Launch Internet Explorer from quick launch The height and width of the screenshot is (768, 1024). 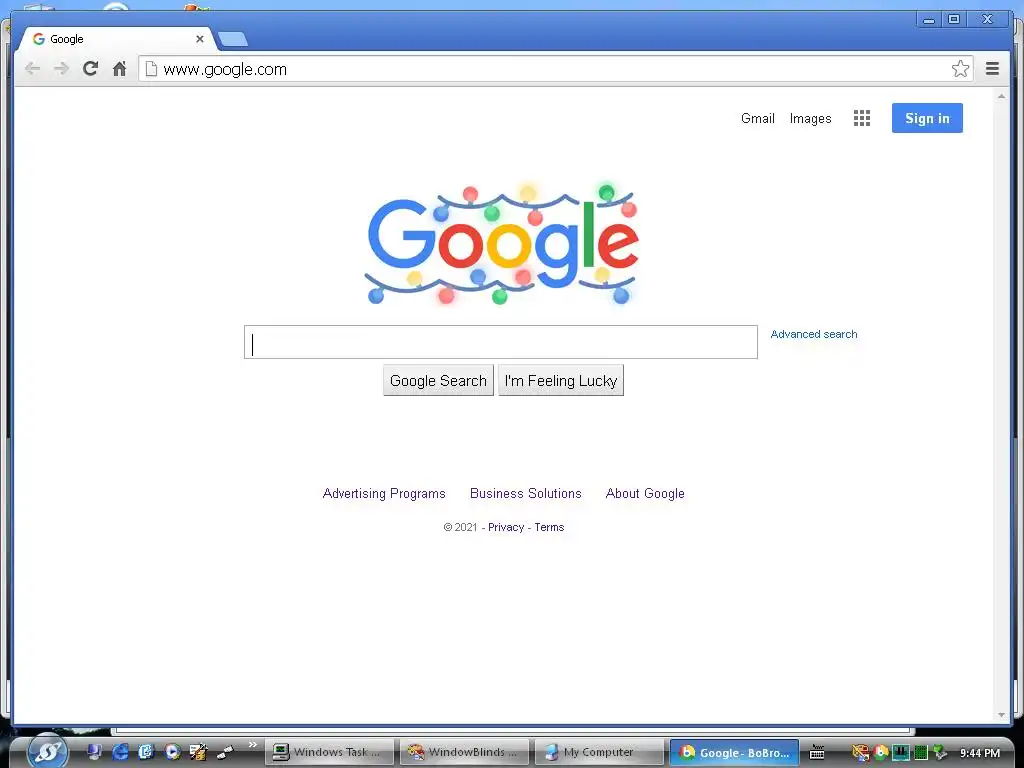pos(120,752)
